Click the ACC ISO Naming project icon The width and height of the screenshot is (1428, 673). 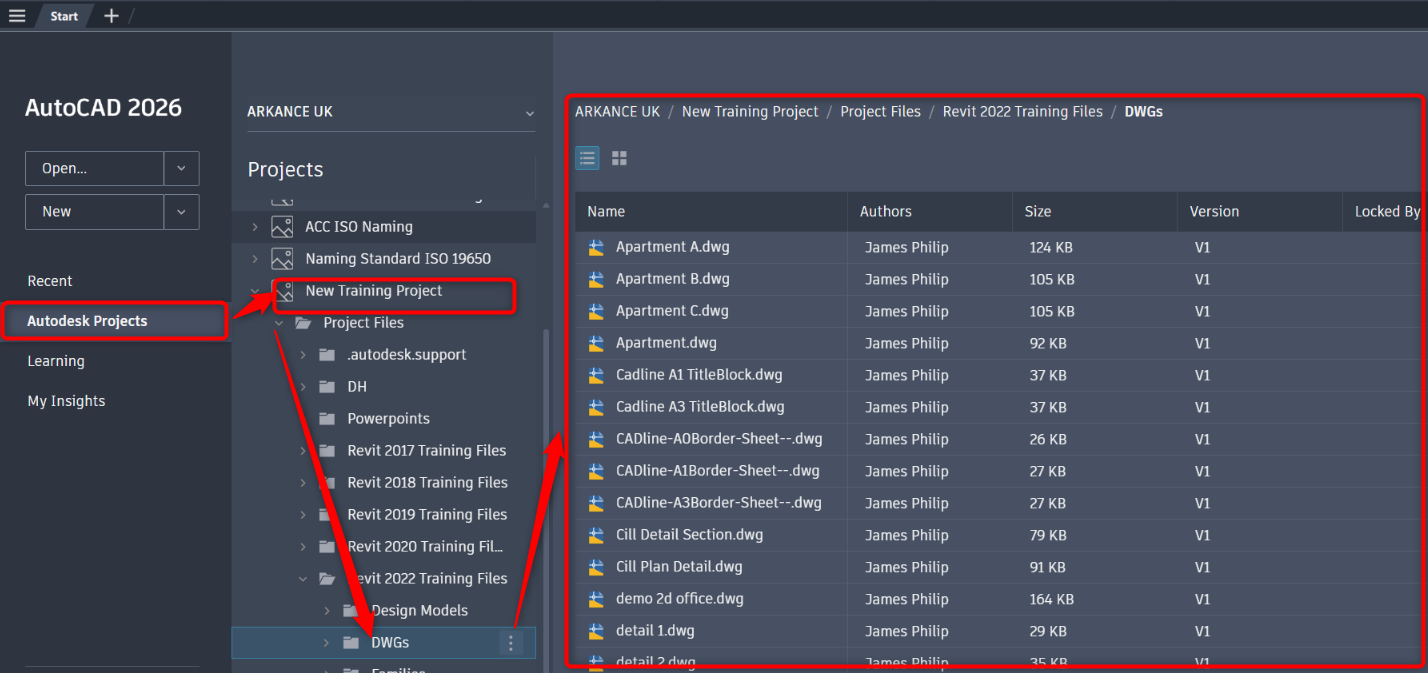(282, 227)
